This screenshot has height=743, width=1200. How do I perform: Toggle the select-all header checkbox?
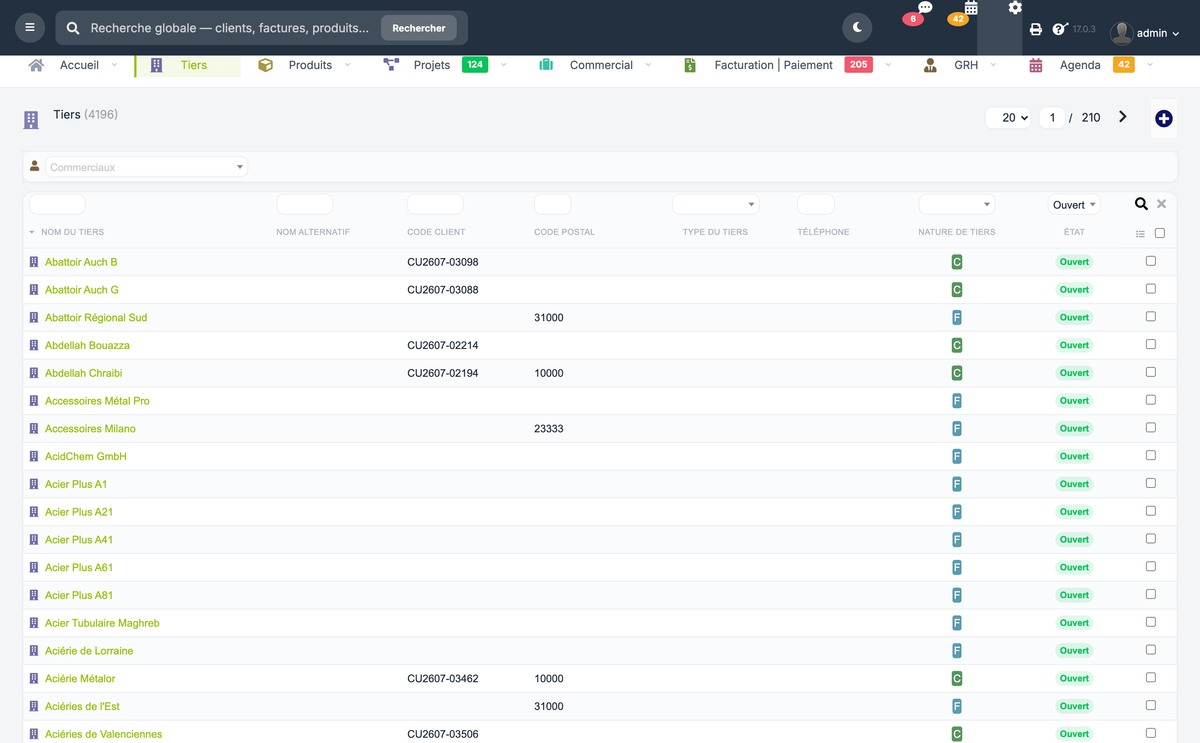click(x=1160, y=233)
